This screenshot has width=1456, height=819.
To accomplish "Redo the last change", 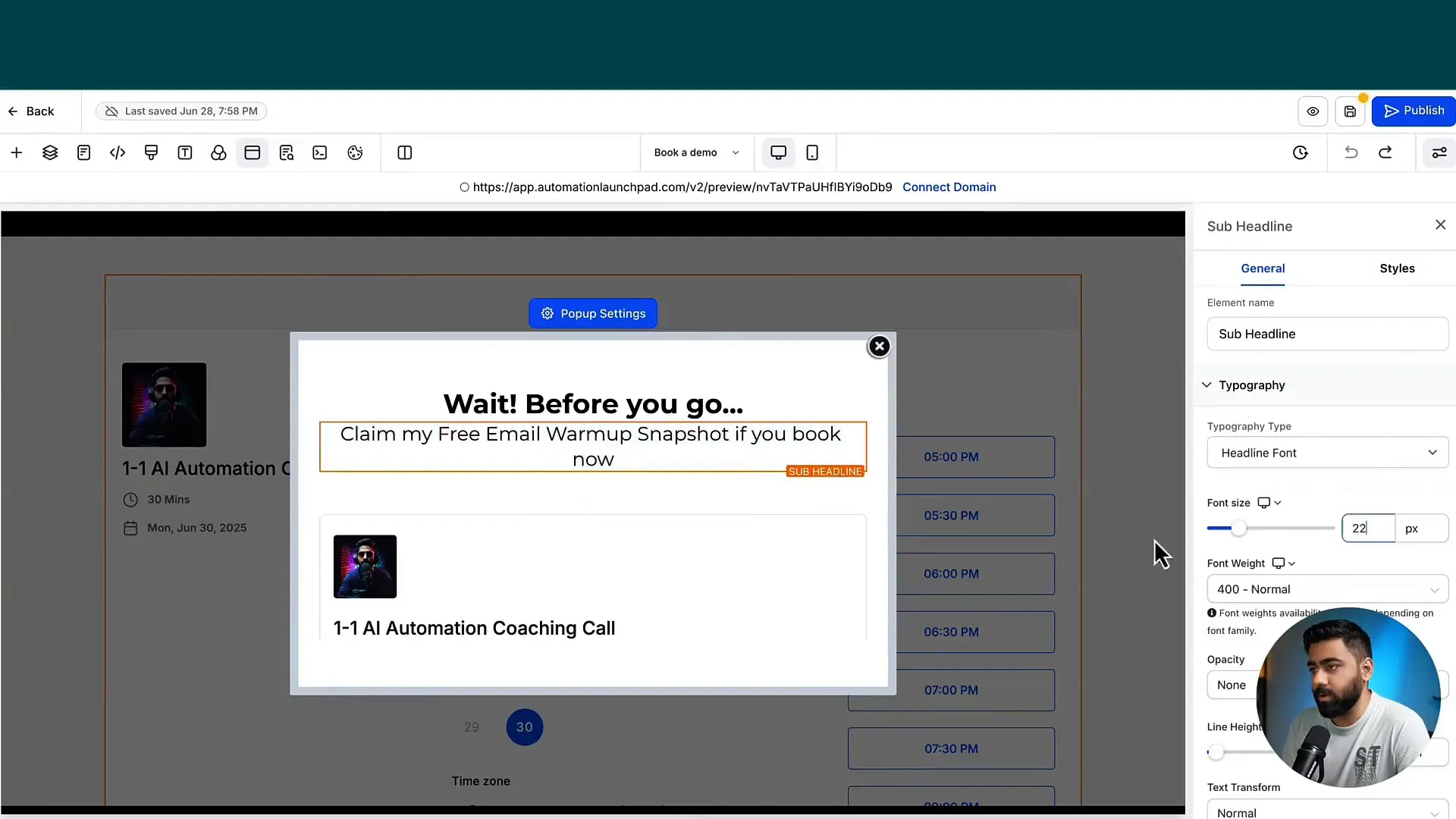I will click(1385, 152).
